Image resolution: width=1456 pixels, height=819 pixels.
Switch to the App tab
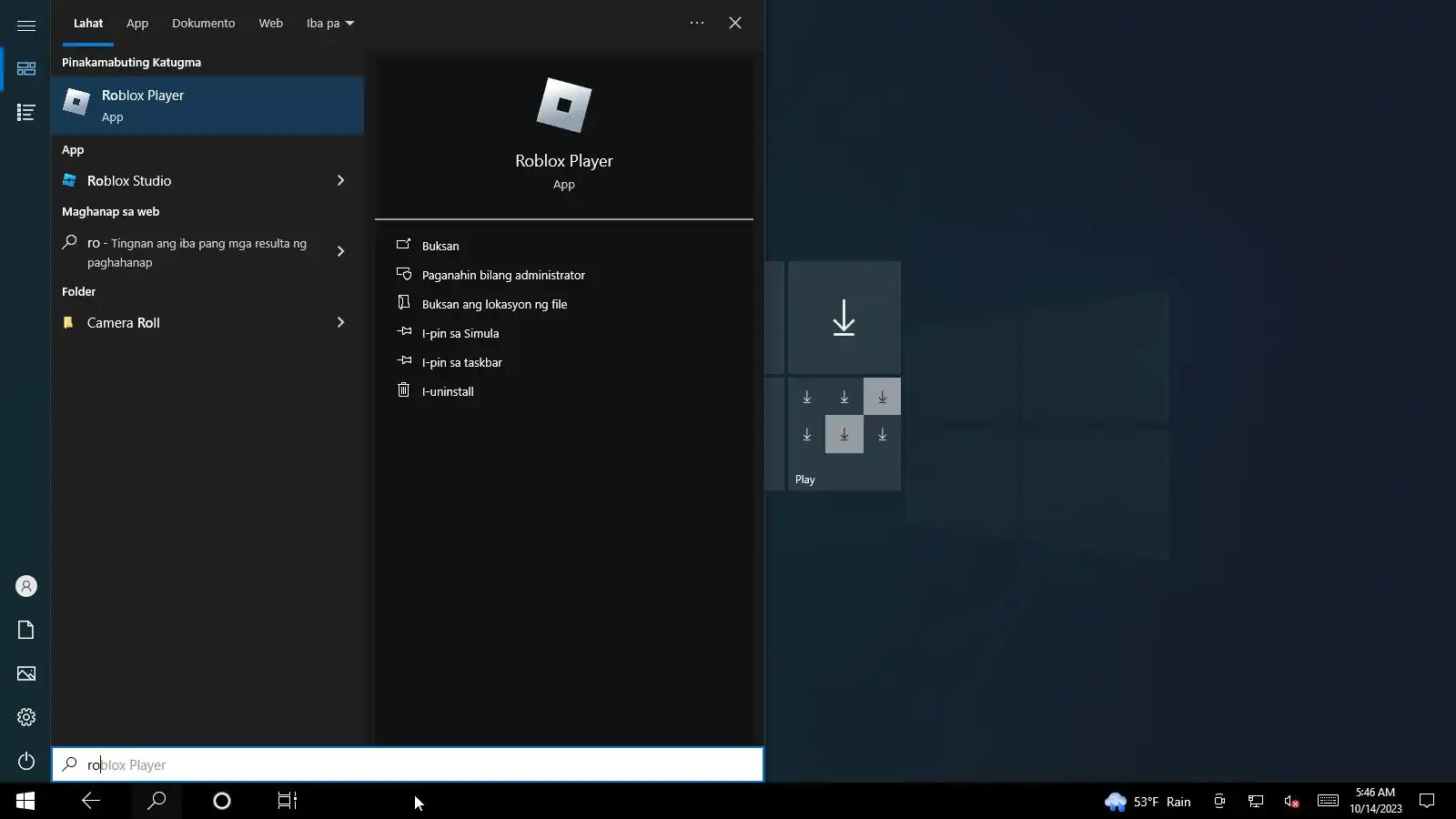pyautogui.click(x=137, y=23)
